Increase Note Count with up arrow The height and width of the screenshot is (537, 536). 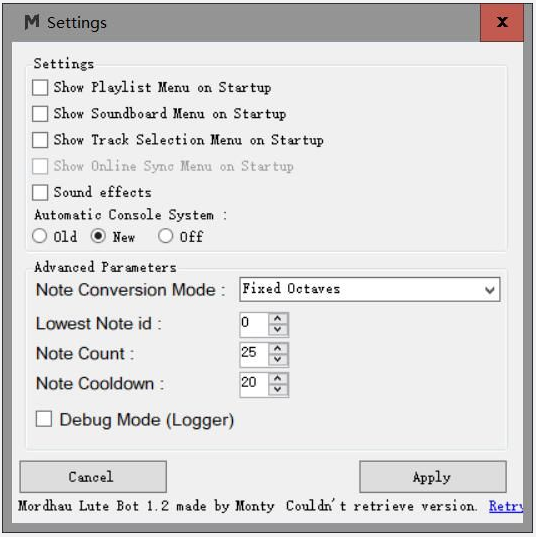278,349
